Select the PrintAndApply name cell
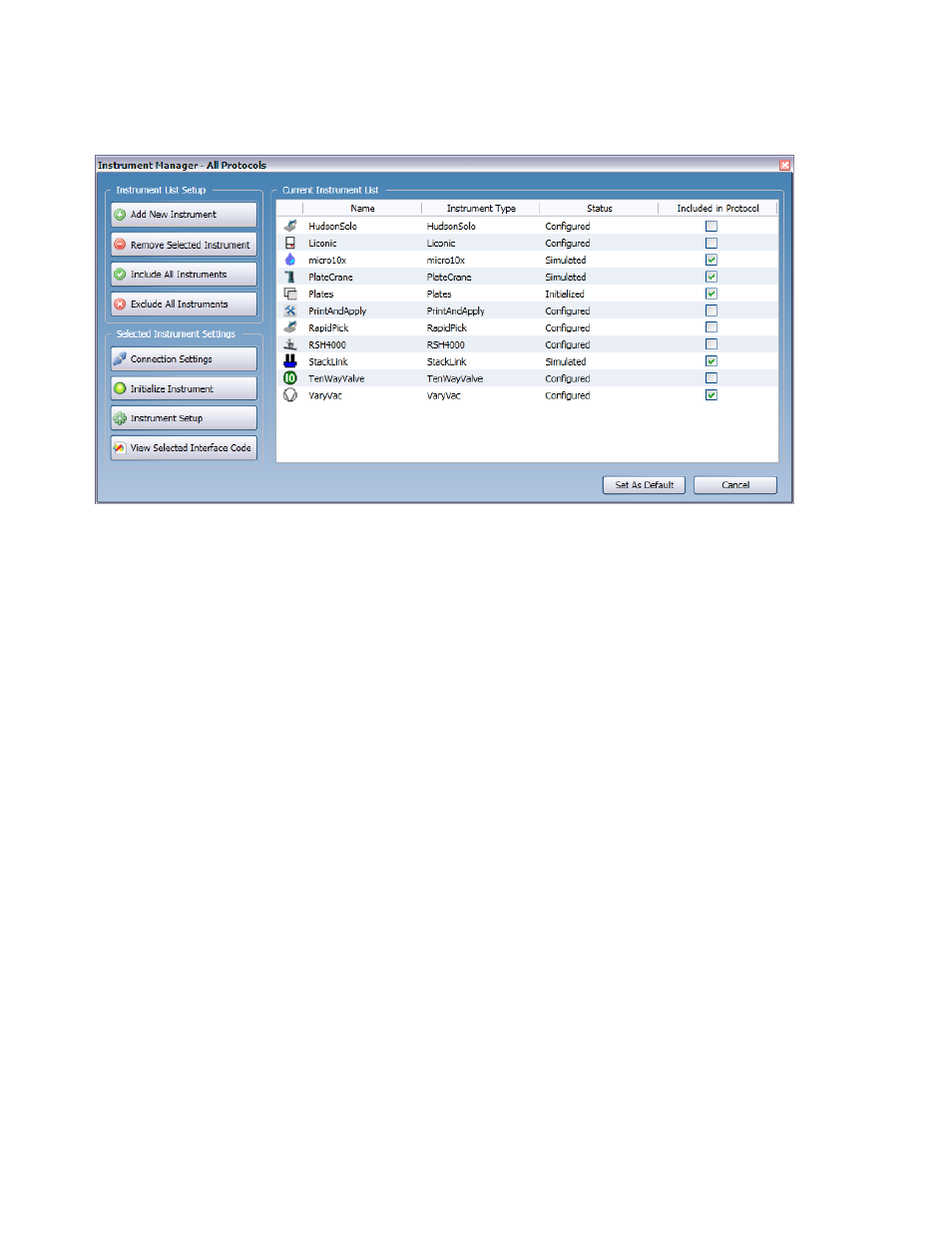Screen dimensions: 952x1233 pos(337,311)
